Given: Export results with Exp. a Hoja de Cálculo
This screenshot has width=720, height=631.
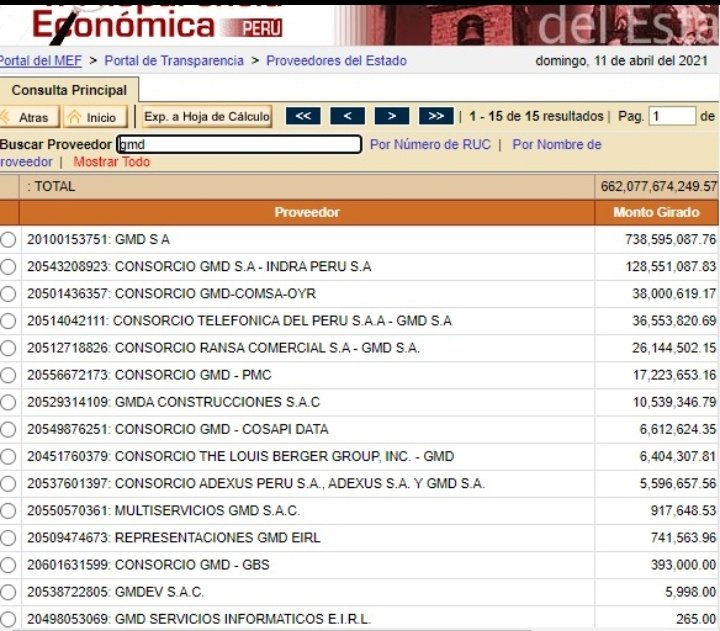Looking at the screenshot, I should pos(207,117).
